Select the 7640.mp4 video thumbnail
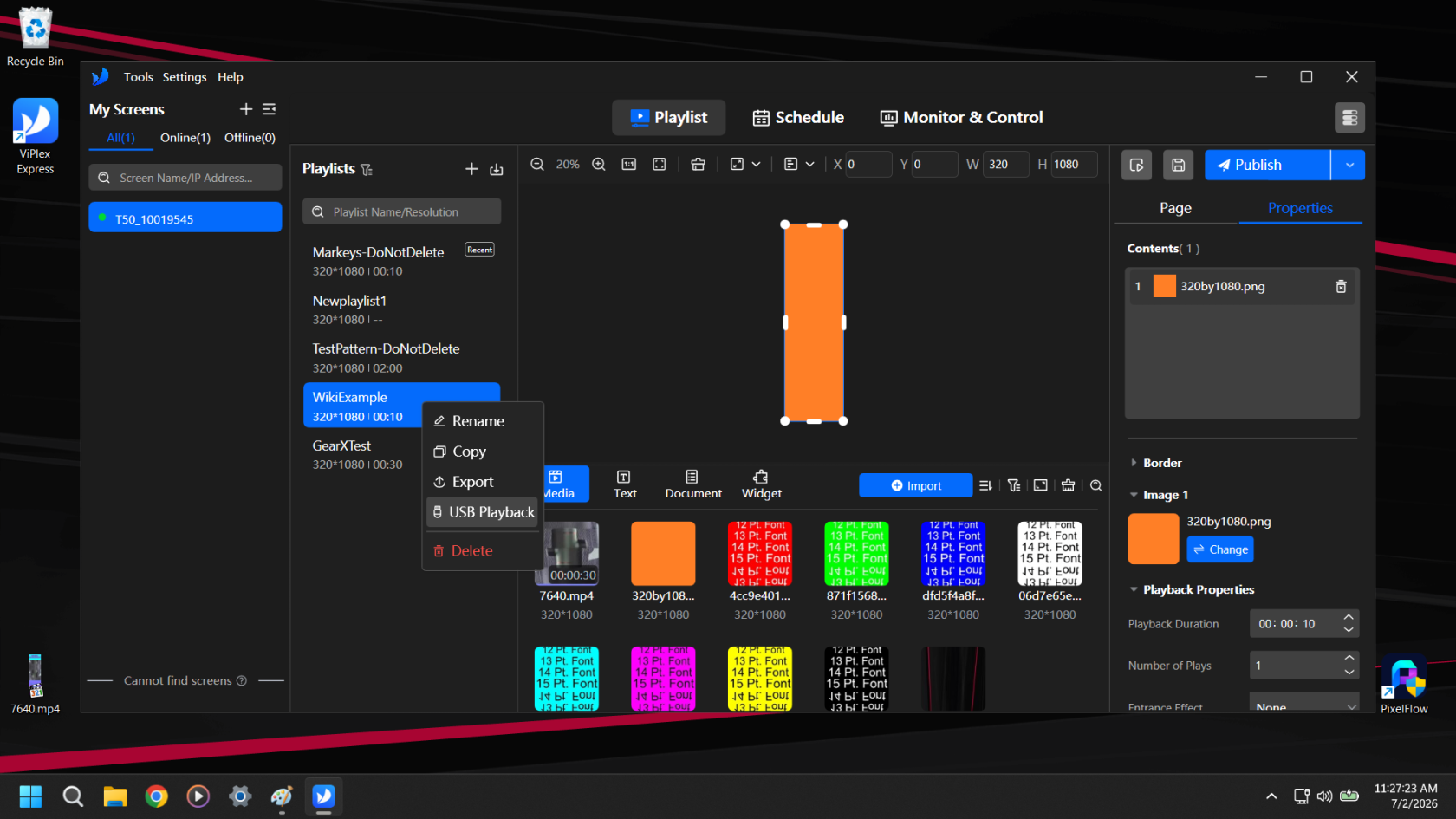Screen dimensions: 1456x819 pos(567,553)
